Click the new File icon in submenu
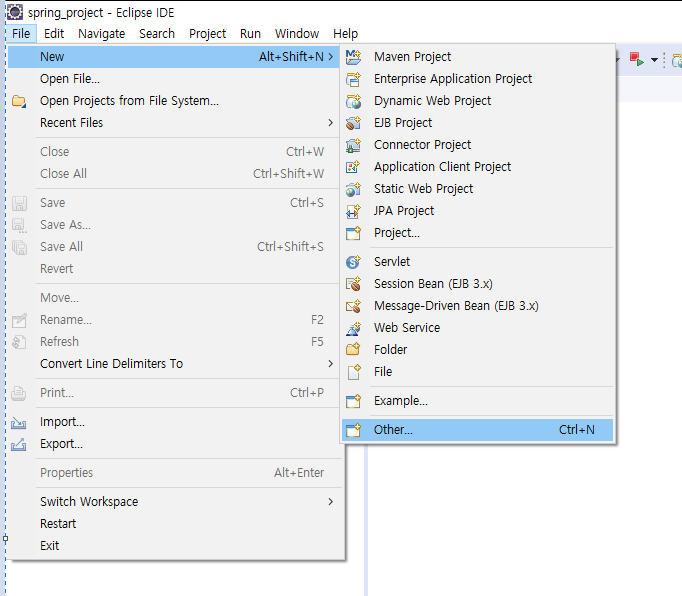Image resolution: width=682 pixels, height=596 pixels. [354, 372]
